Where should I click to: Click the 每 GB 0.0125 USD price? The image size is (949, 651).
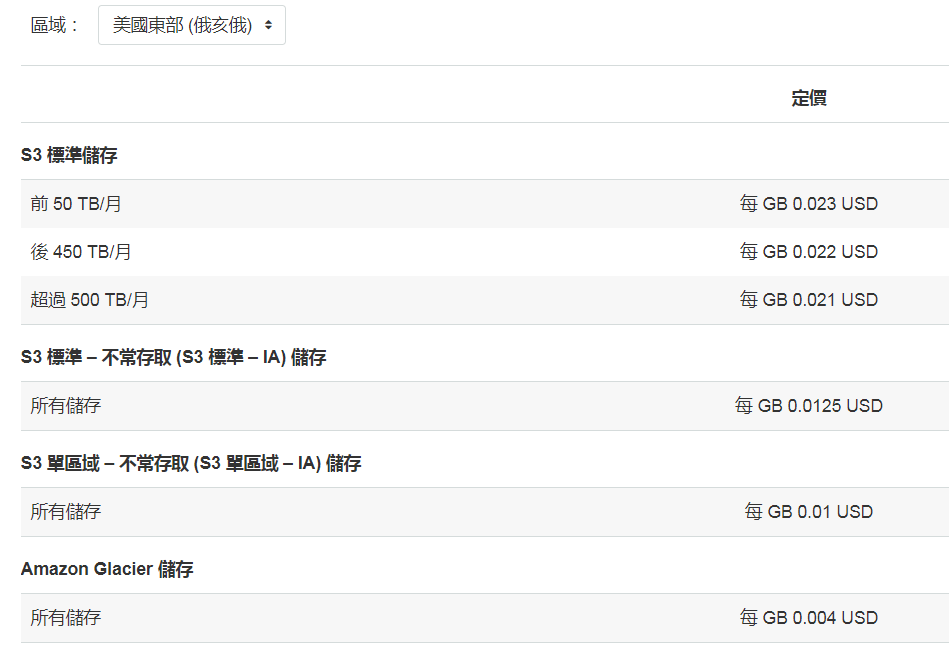[809, 406]
